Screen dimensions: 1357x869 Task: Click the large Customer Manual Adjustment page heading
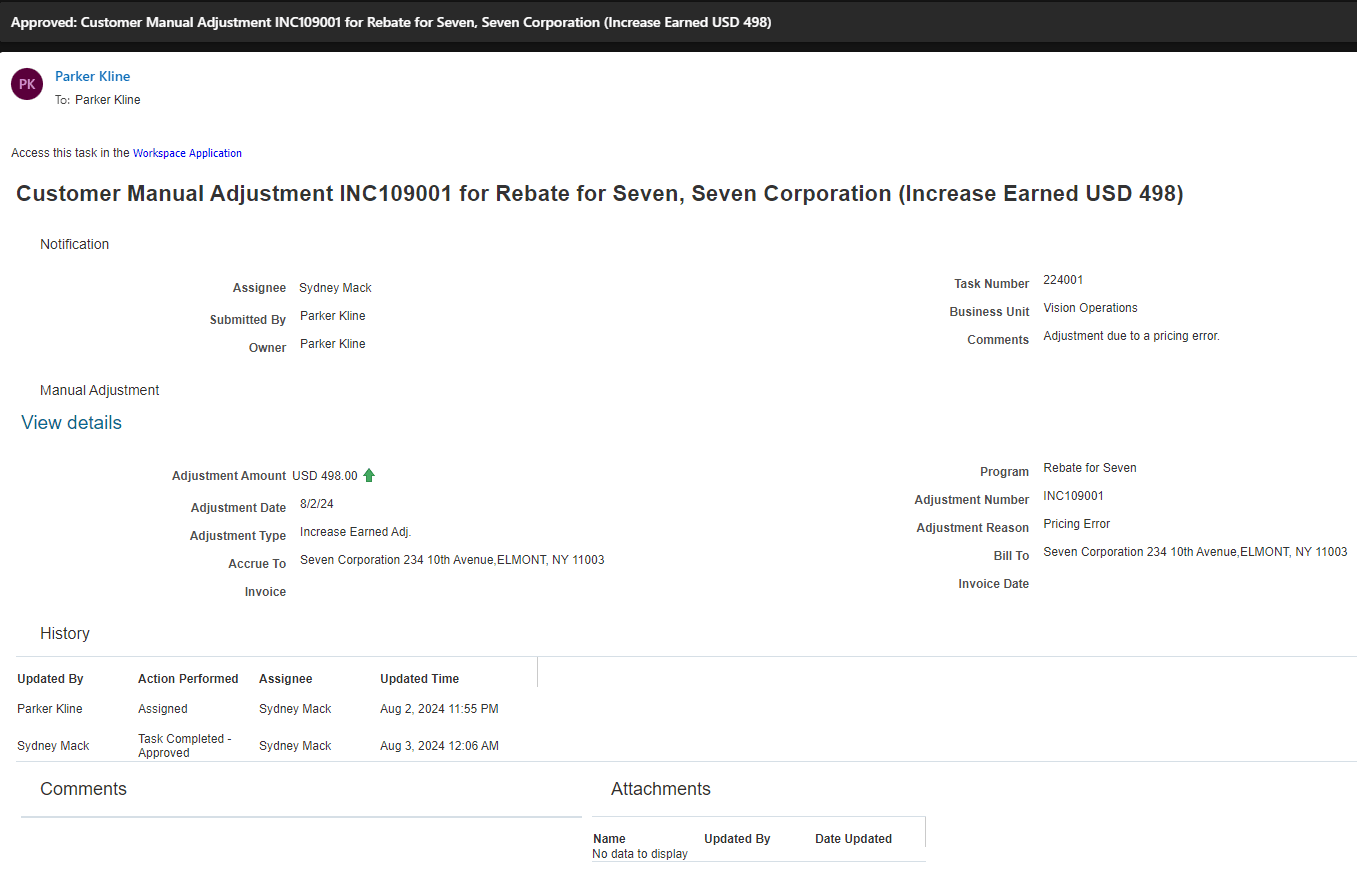click(x=600, y=194)
